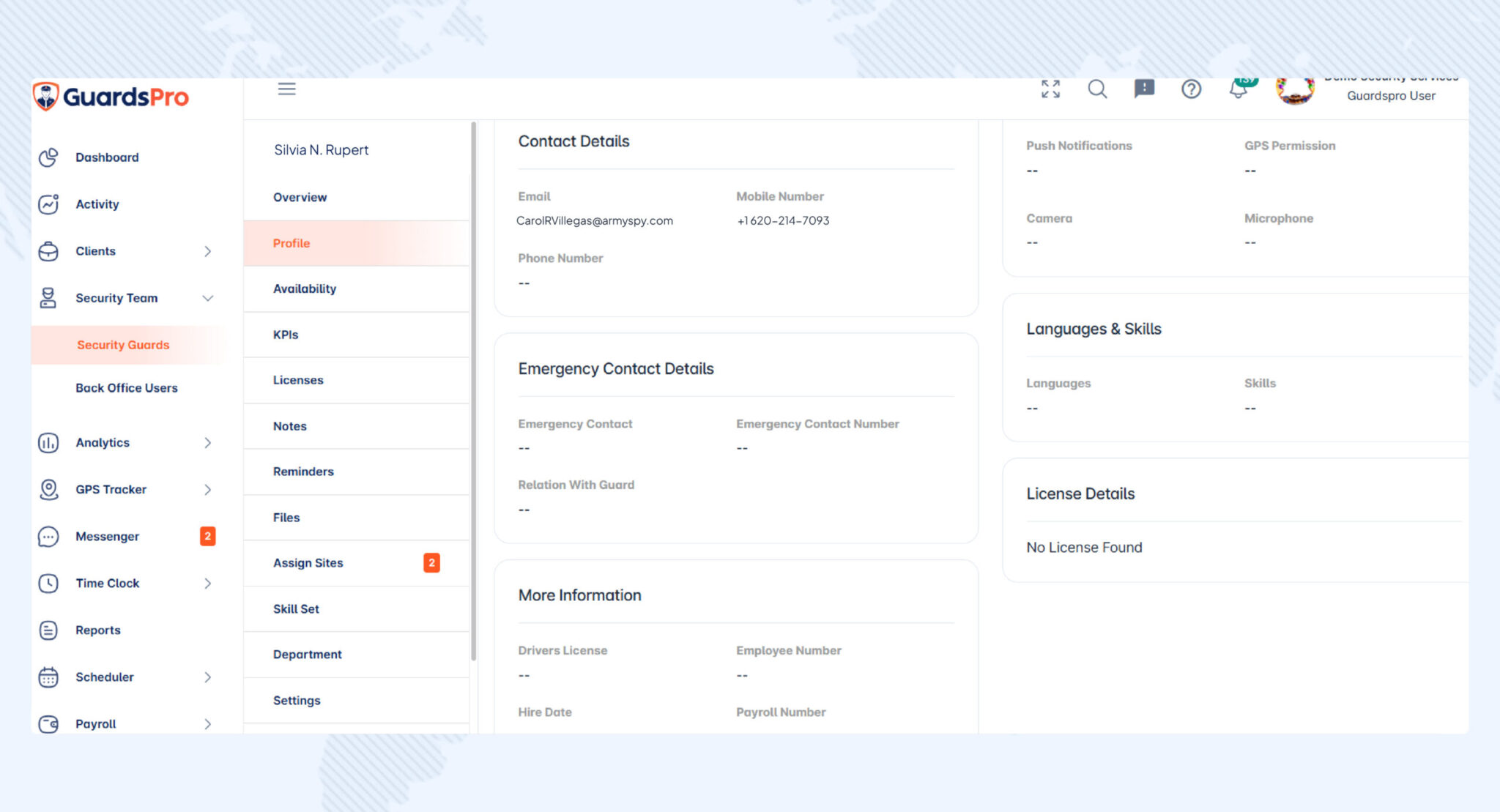This screenshot has height=812, width=1500.
Task: Switch to the Overview tab
Action: 357,198
